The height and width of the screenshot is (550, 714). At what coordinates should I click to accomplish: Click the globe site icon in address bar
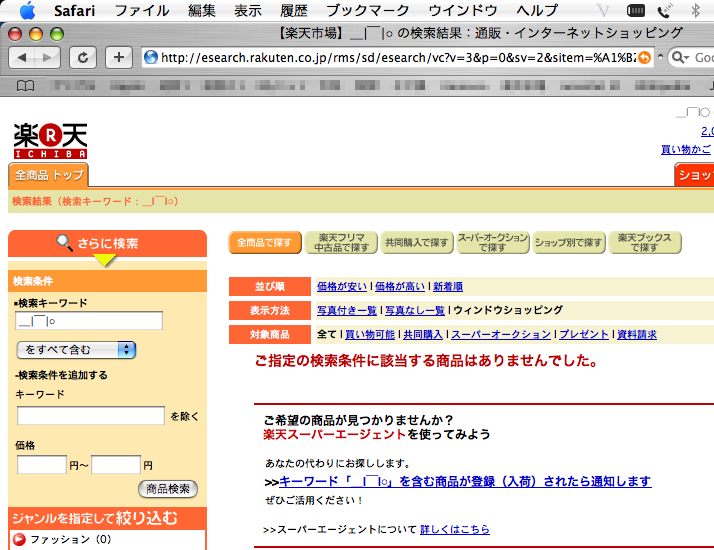(151, 57)
